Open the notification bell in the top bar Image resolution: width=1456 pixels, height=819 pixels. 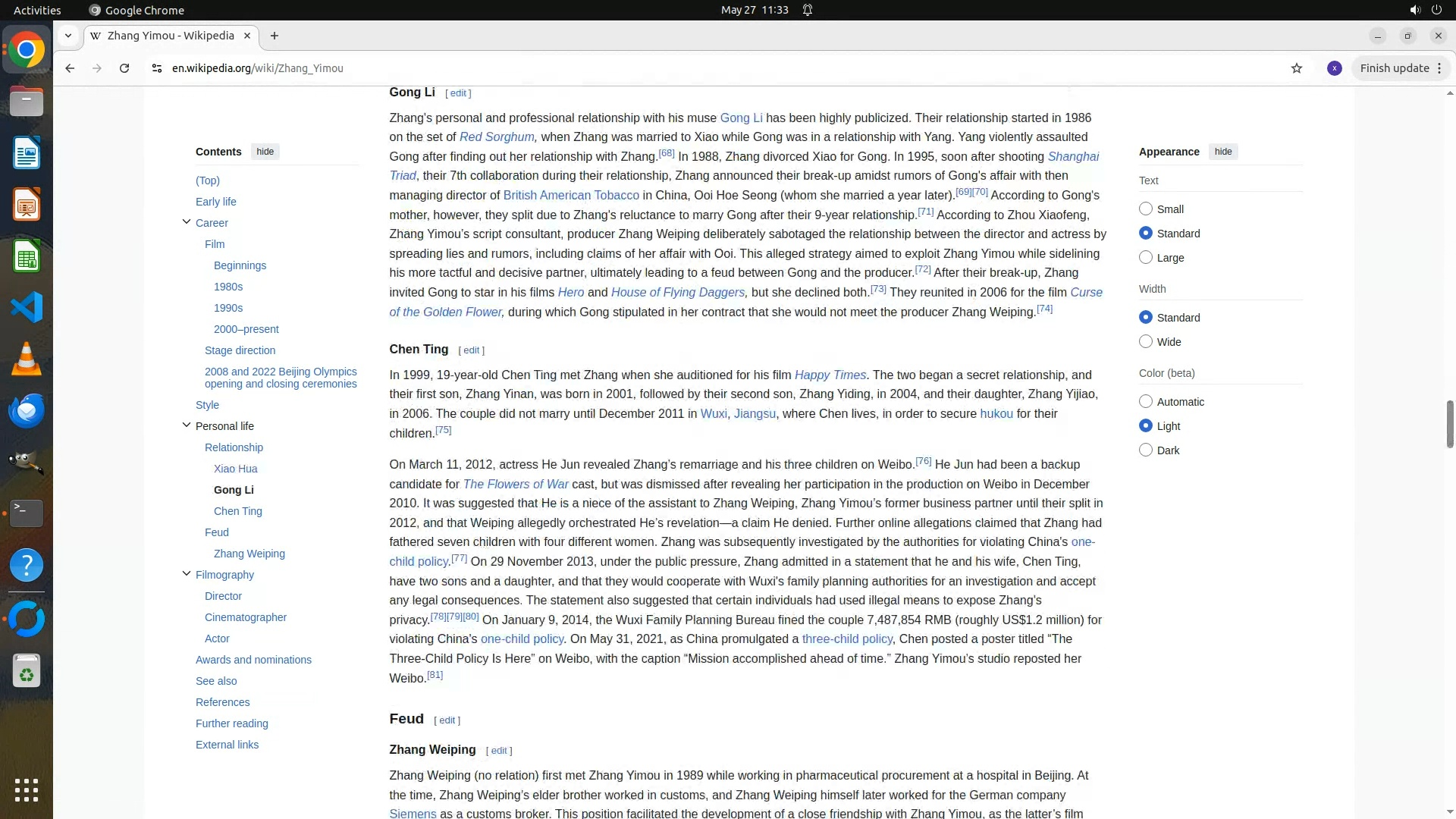(808, 10)
